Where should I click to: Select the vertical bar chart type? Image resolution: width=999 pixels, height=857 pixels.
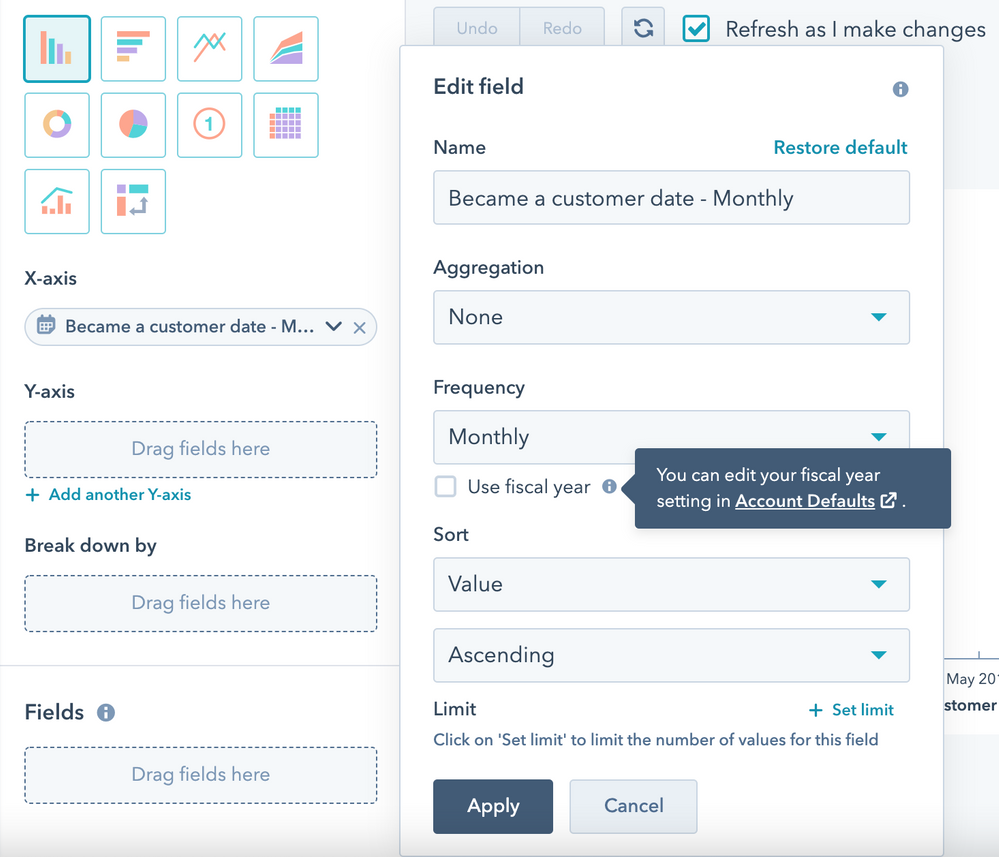click(x=57, y=49)
